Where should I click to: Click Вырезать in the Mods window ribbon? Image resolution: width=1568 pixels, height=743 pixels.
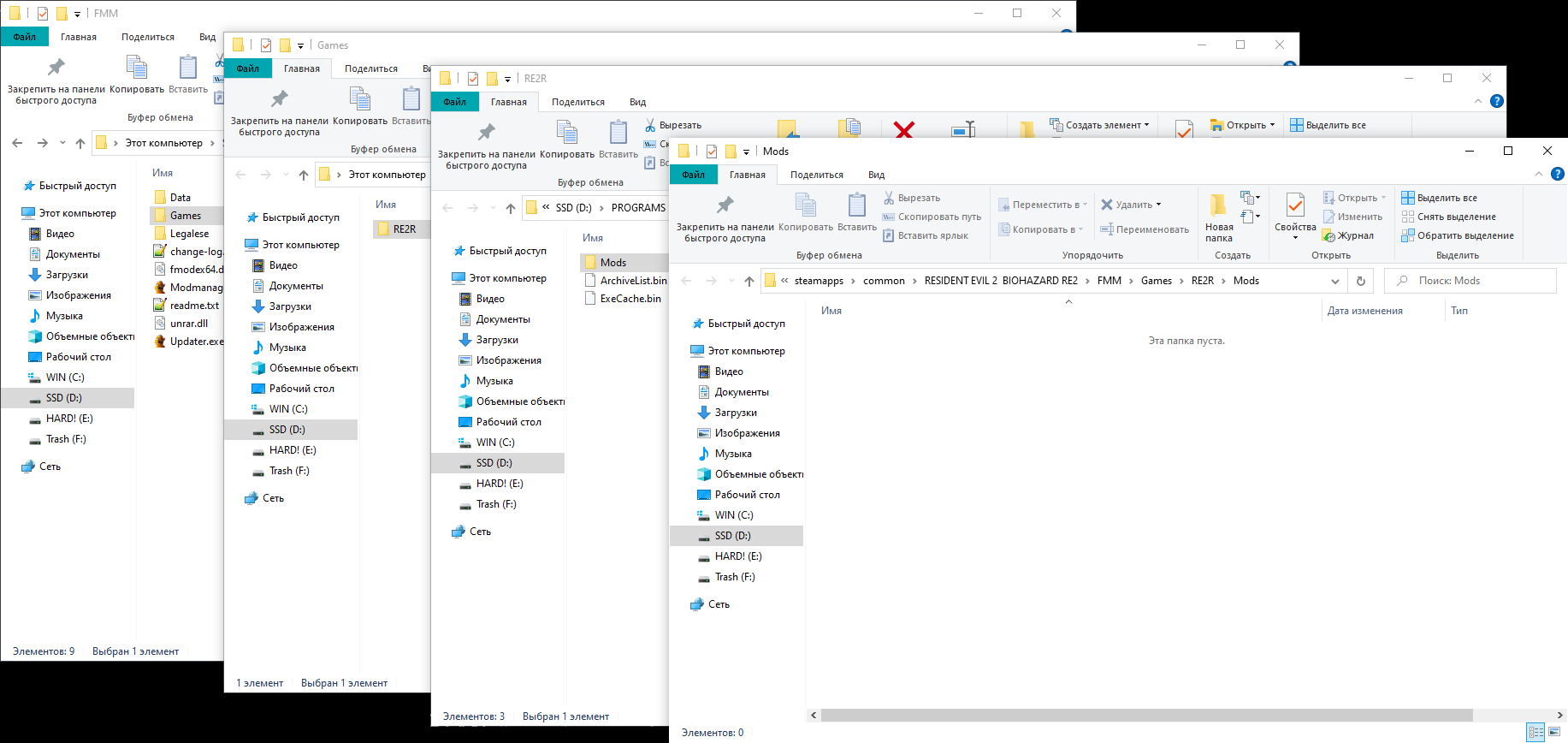[x=912, y=198]
